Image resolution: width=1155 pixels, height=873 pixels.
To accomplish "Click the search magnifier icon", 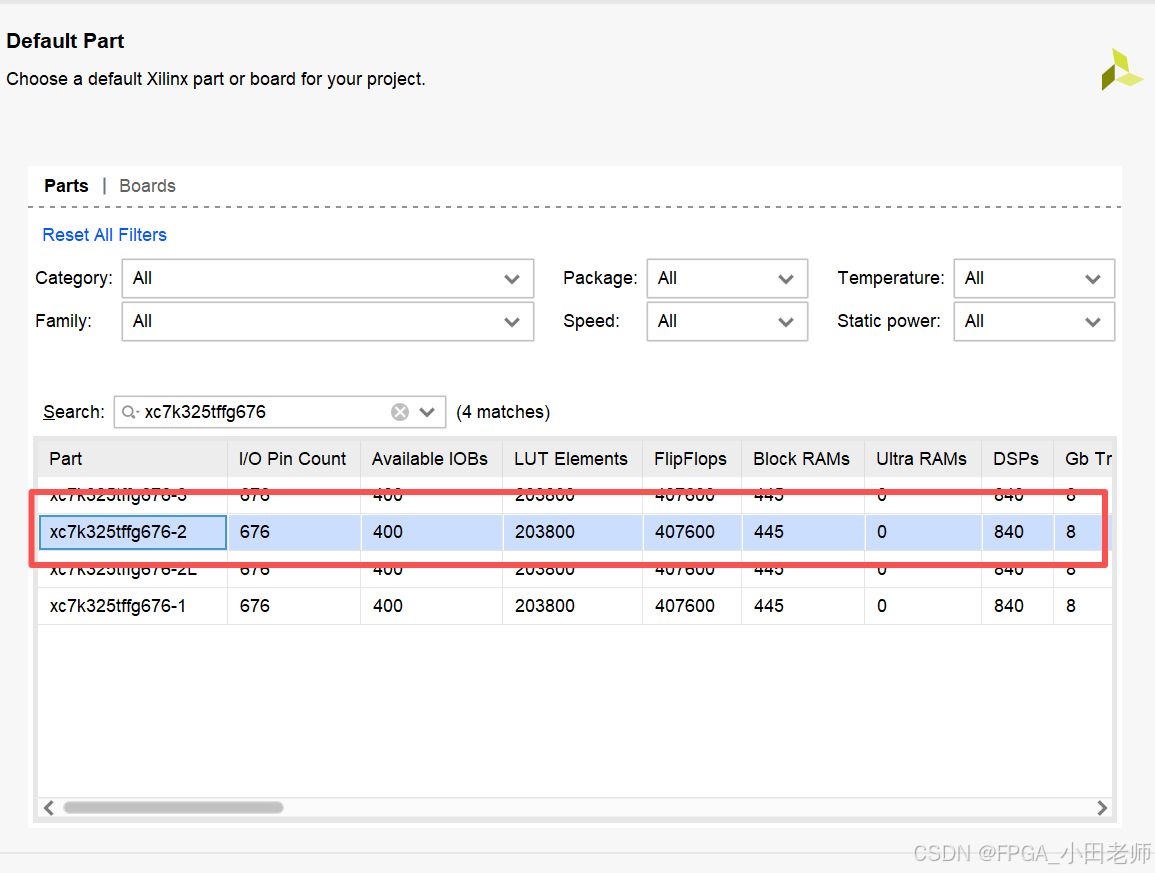I will (130, 412).
